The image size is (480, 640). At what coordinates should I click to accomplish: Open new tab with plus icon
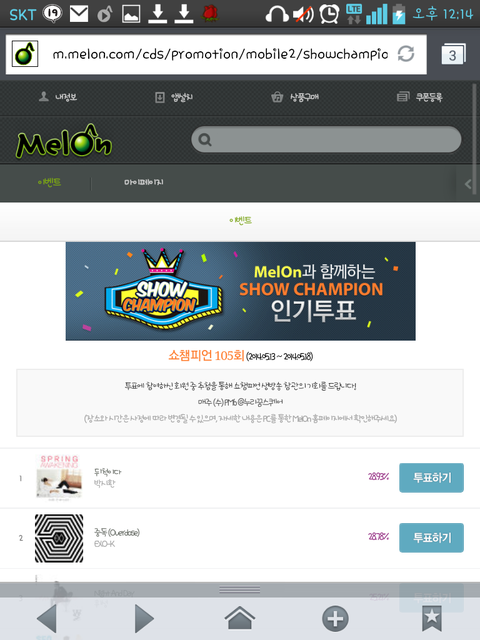(x=335, y=619)
